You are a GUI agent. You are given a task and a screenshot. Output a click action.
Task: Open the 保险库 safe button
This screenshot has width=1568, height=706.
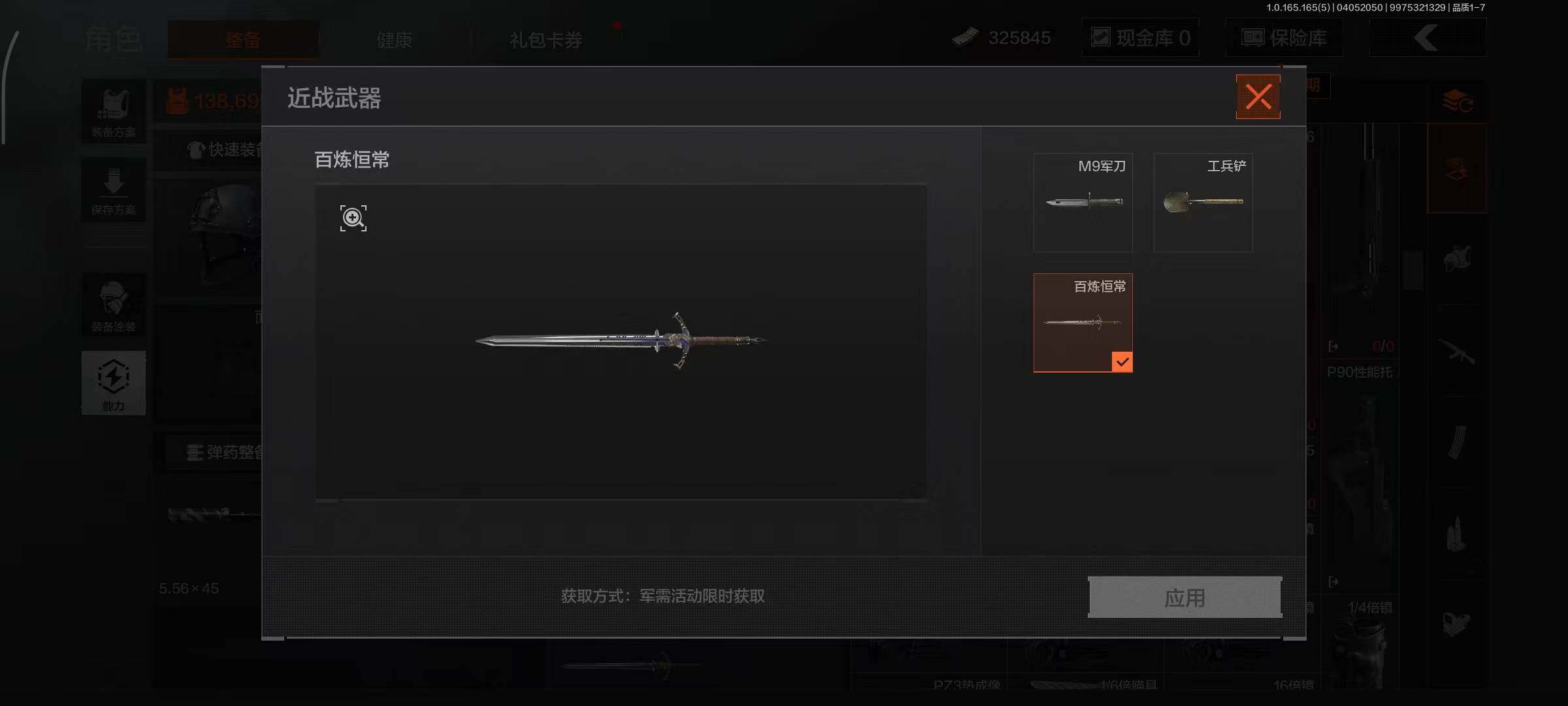(1284, 38)
